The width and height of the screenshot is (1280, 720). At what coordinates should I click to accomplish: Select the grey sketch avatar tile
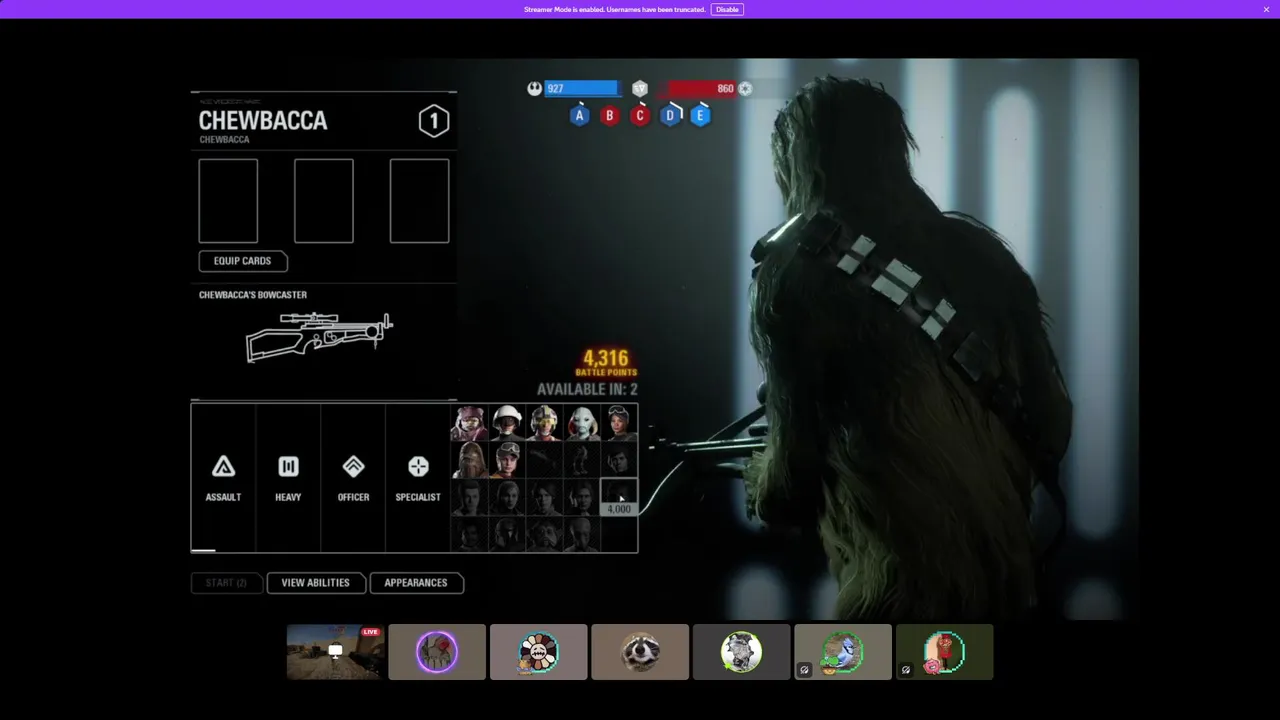tap(741, 652)
